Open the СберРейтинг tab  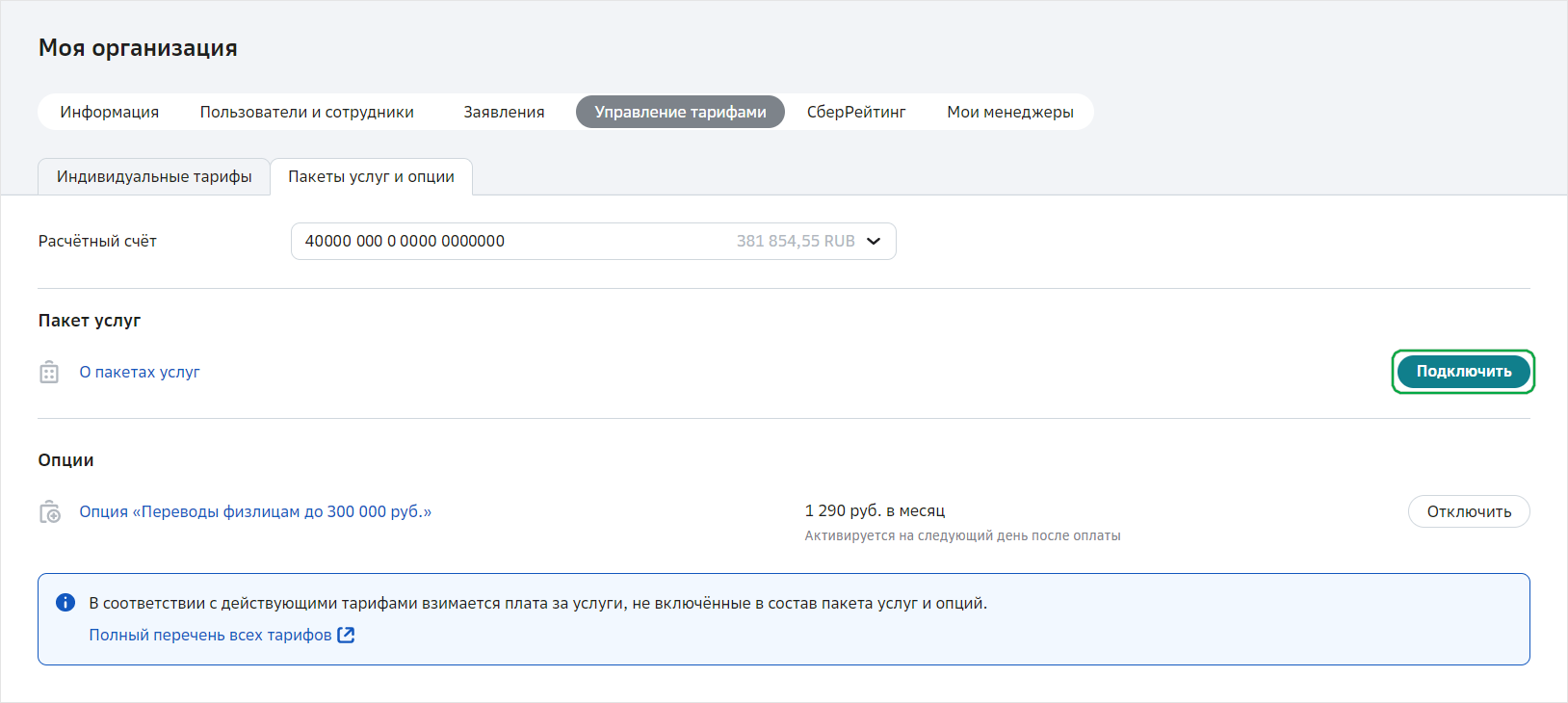855,112
